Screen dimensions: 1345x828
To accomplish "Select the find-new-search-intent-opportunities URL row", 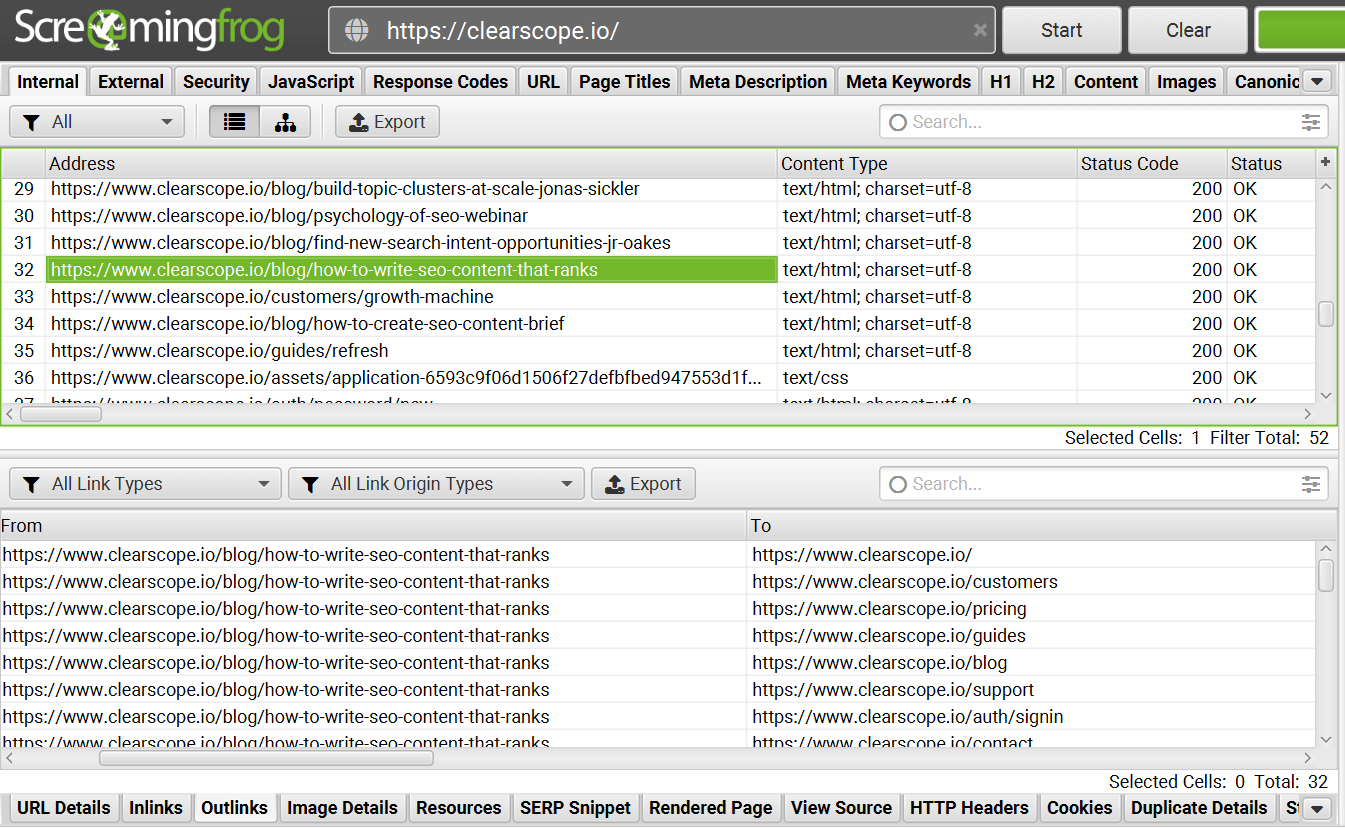I will [x=658, y=243].
